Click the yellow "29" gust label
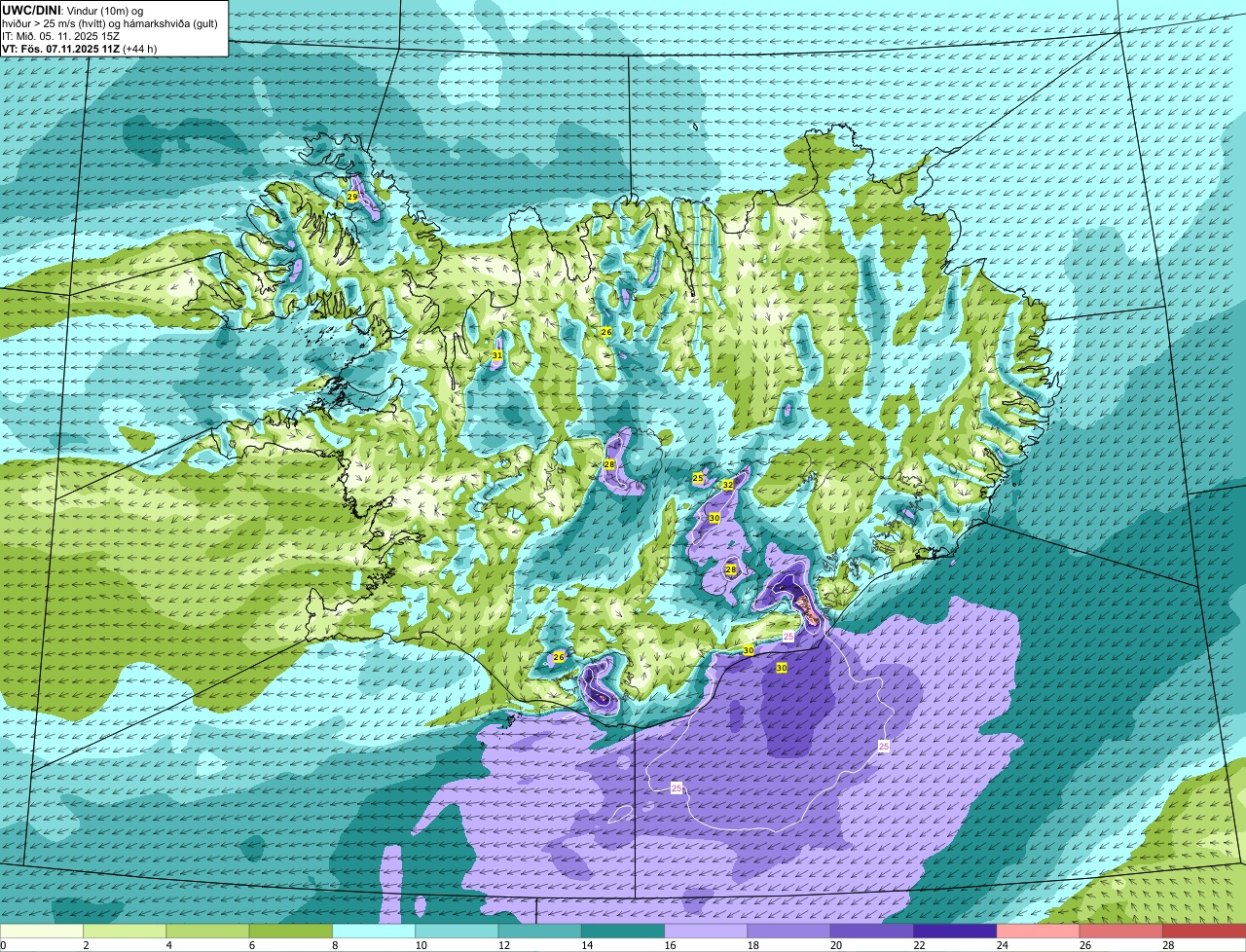This screenshot has width=1246, height=952. point(352,197)
